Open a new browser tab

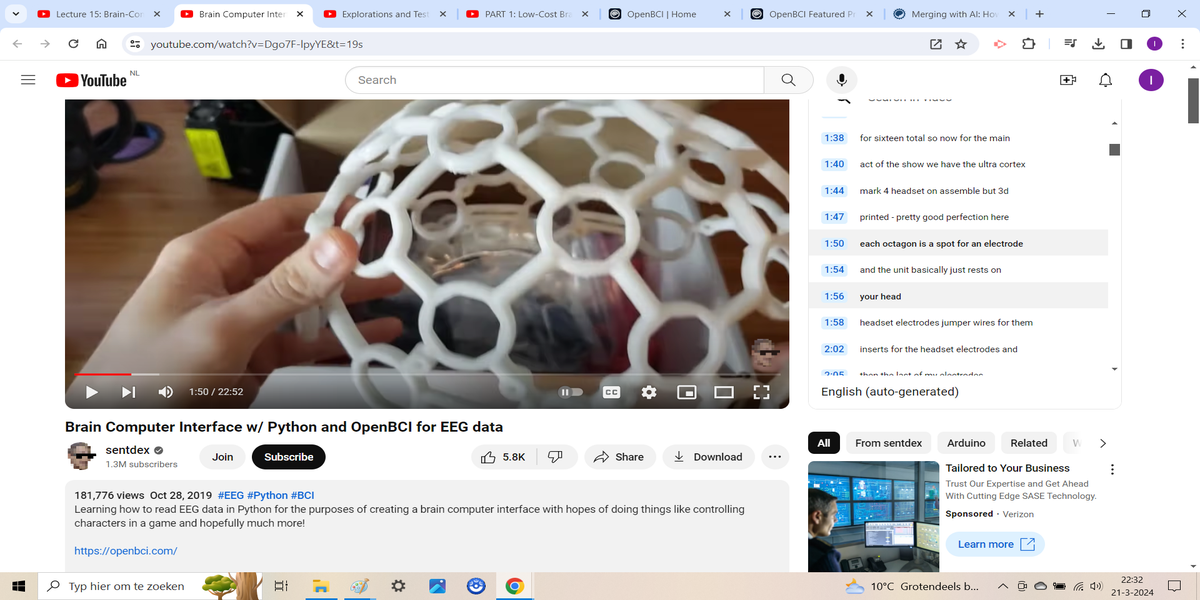tap(1040, 14)
